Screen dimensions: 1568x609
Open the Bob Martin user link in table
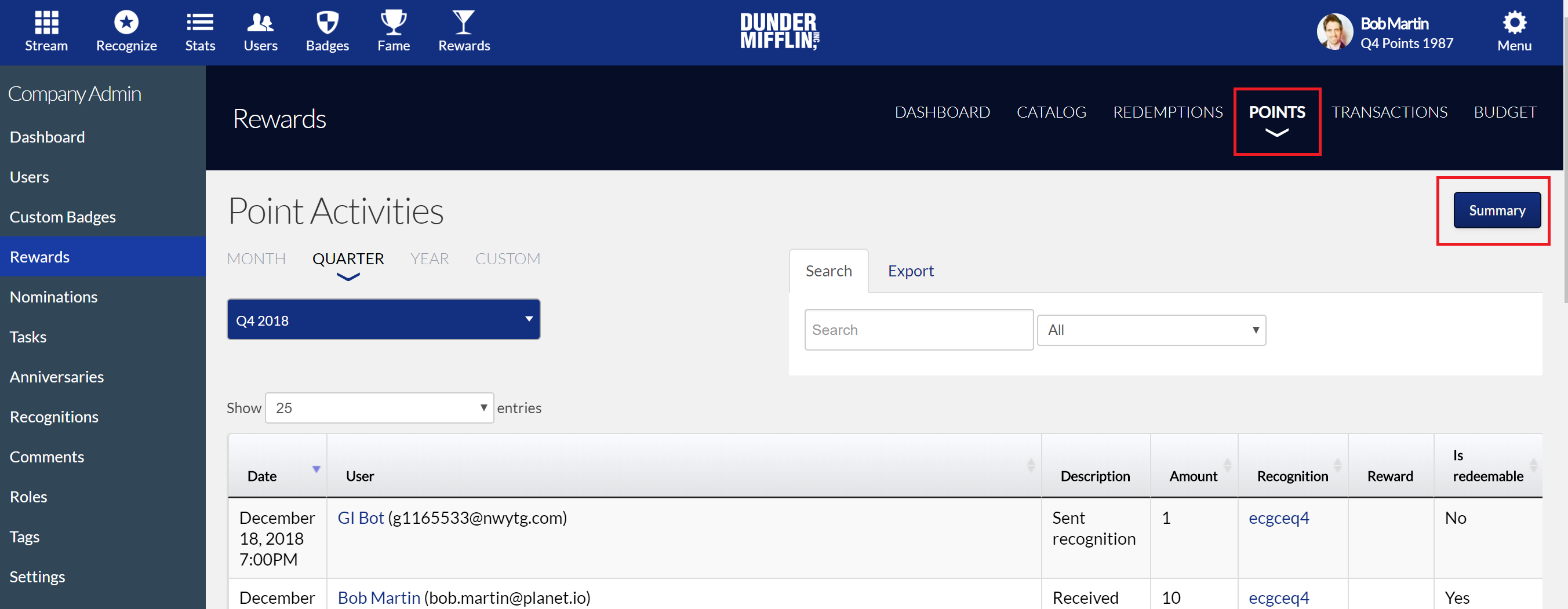pos(379,597)
